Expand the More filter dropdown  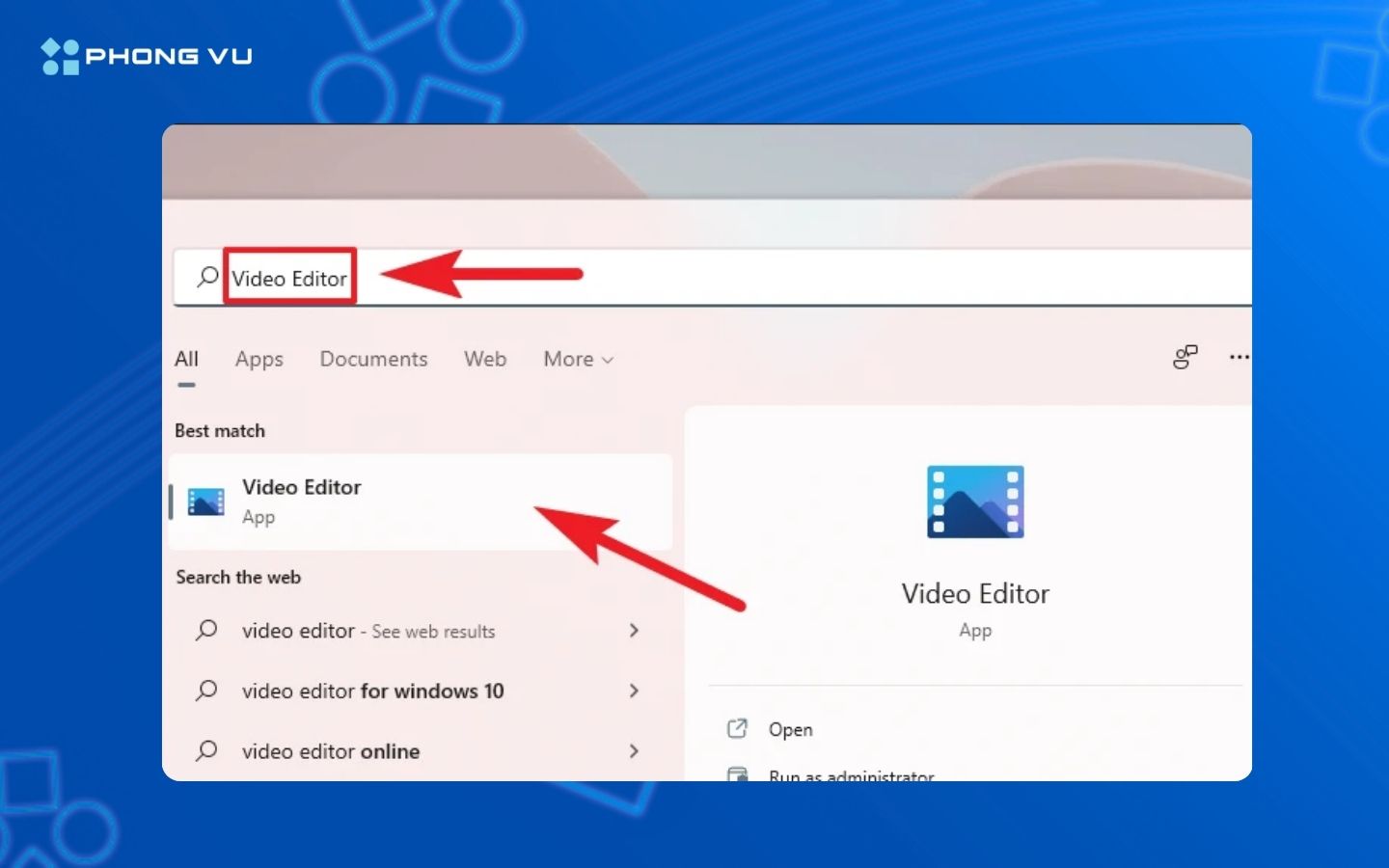[x=577, y=359]
